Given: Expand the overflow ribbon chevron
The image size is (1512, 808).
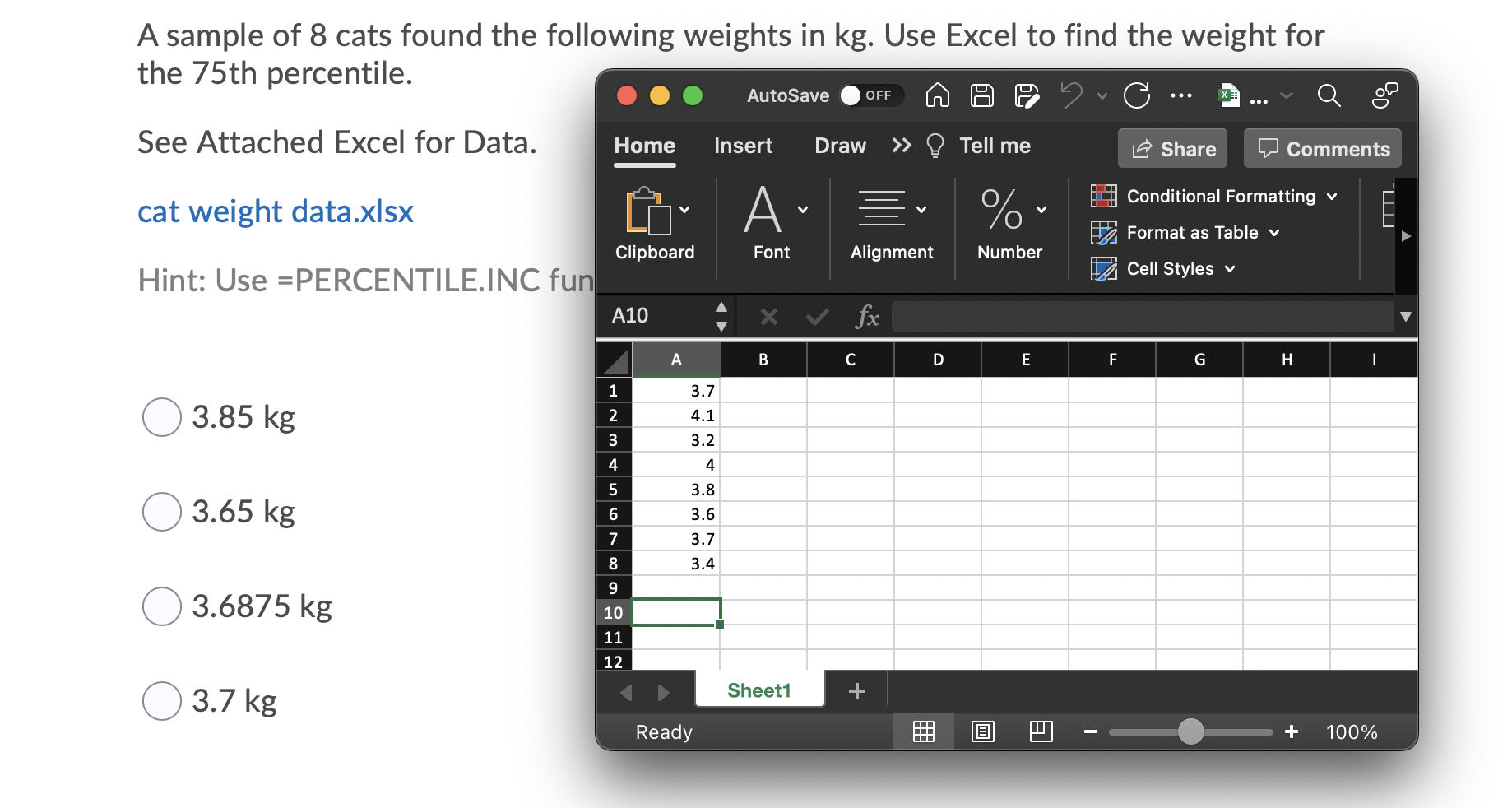Looking at the screenshot, I should coord(900,146).
